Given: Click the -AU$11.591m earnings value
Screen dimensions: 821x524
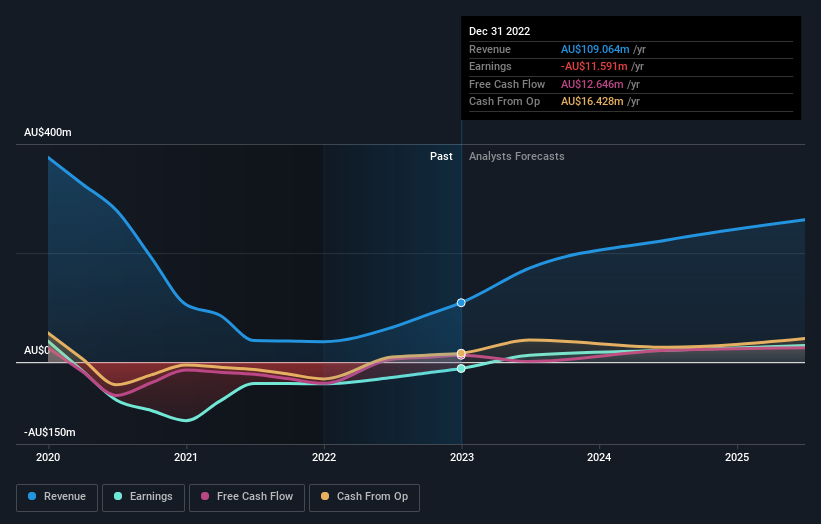Looking at the screenshot, I should point(594,66).
